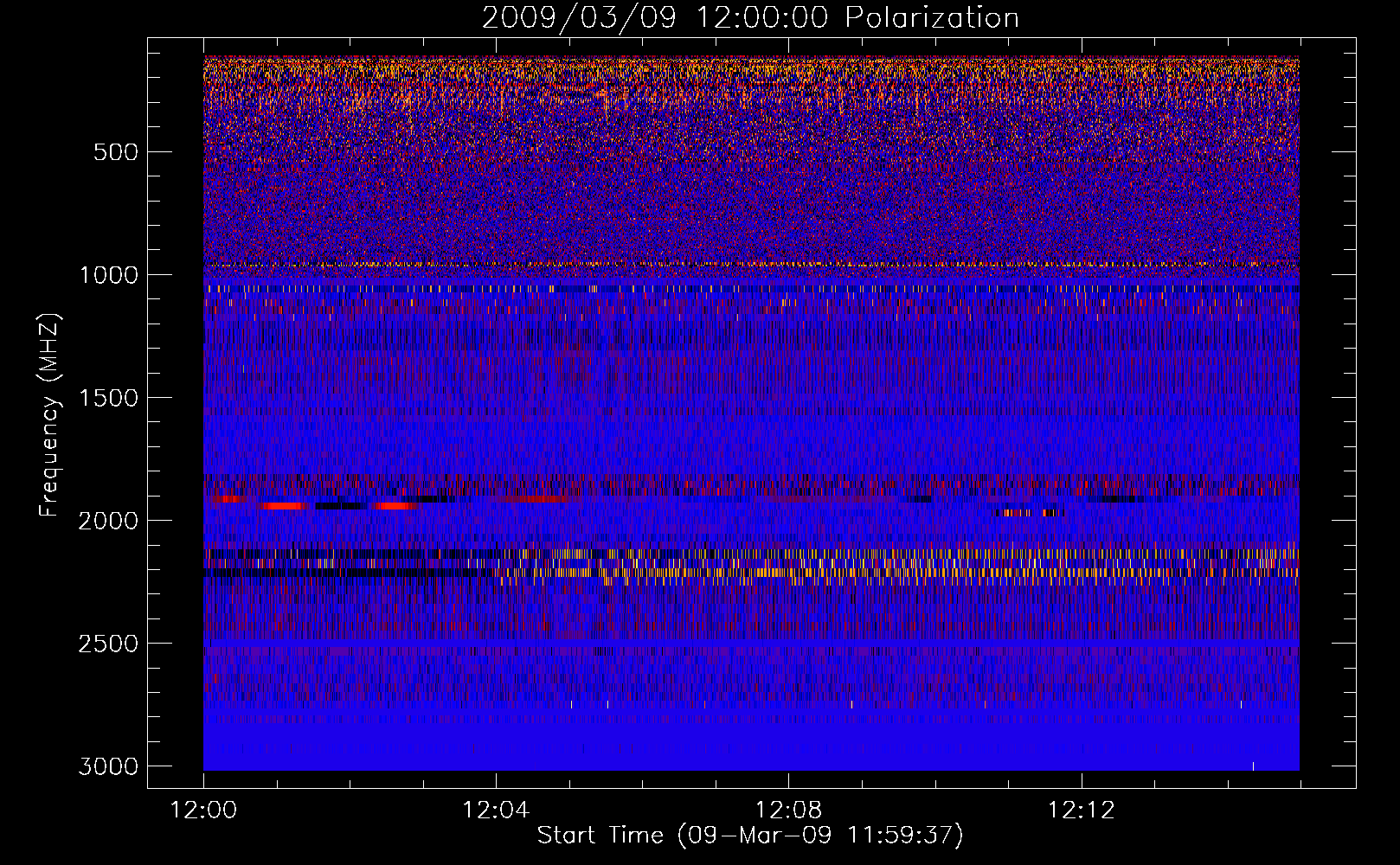
Task: Click the 12:08 time tick label
Action: (788, 811)
